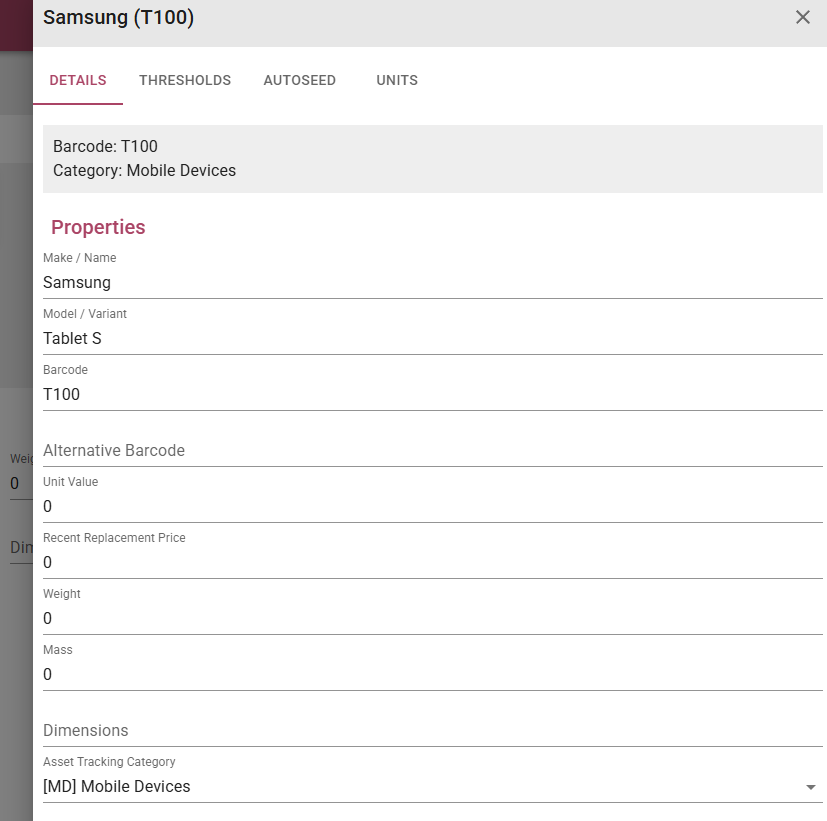This screenshot has height=821, width=827.
Task: Open the Autoseed tab
Action: pos(300,80)
